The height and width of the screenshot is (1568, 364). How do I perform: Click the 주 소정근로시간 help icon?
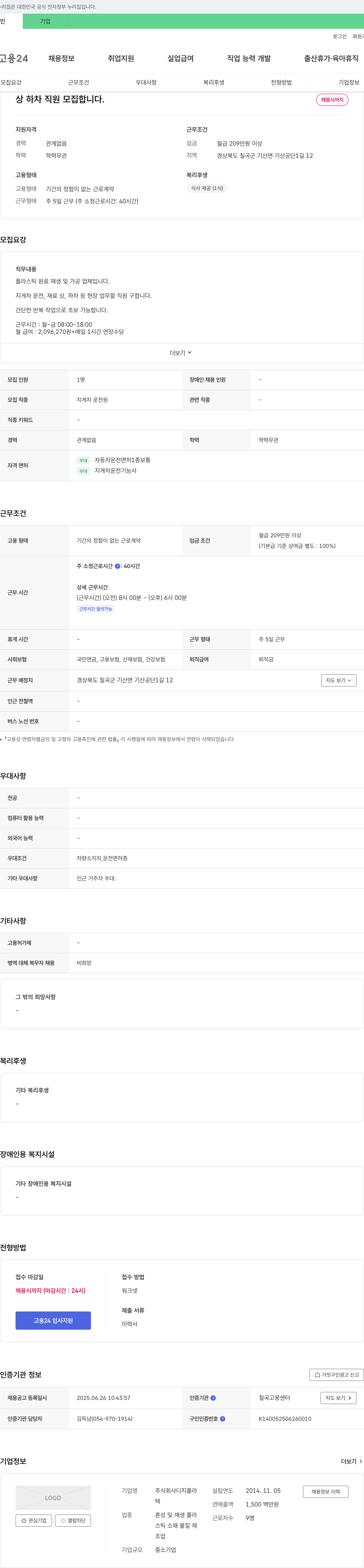[x=118, y=566]
